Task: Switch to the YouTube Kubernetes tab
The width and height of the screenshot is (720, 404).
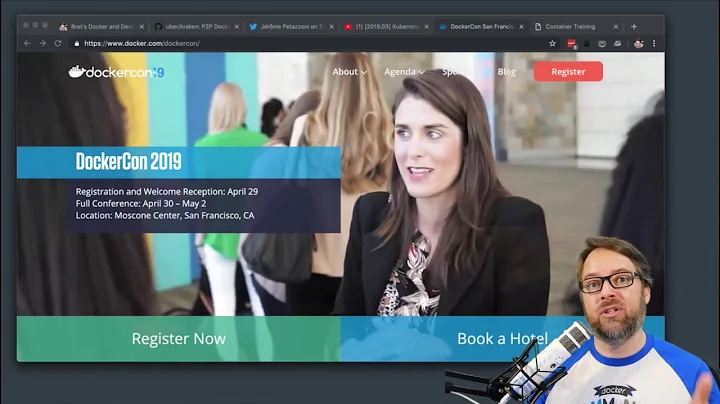Action: (387, 27)
